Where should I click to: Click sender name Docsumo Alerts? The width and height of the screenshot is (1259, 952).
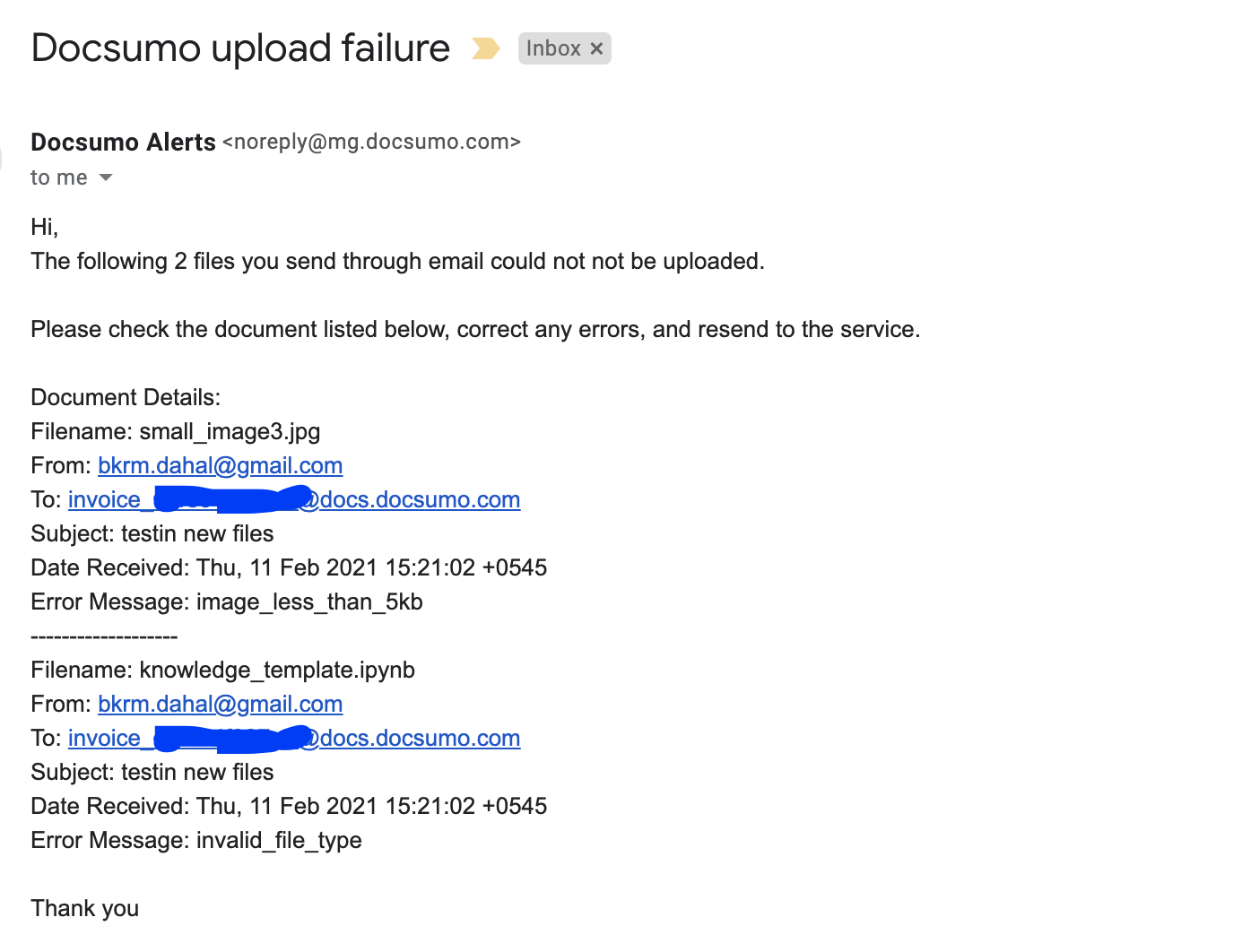[x=123, y=142]
